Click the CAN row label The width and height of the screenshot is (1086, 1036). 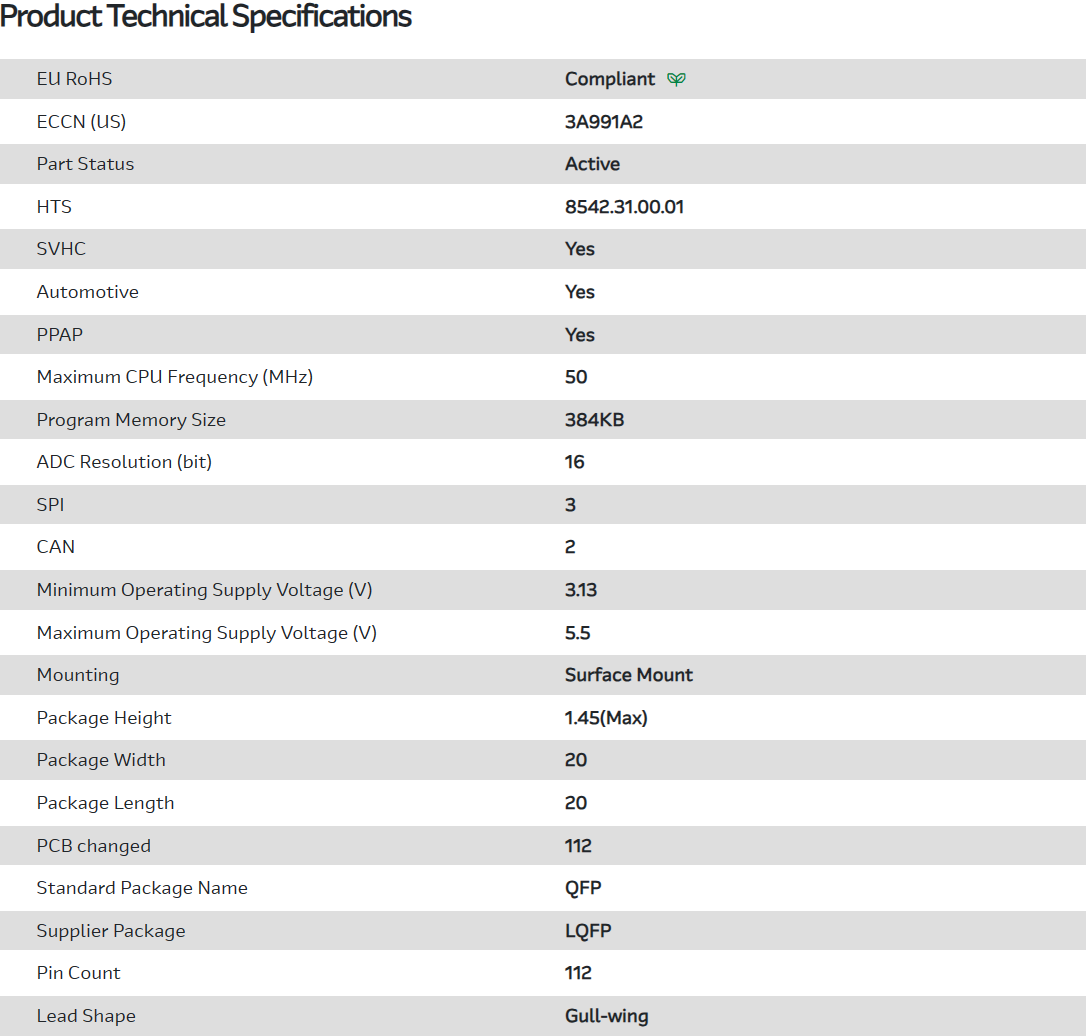click(55, 547)
